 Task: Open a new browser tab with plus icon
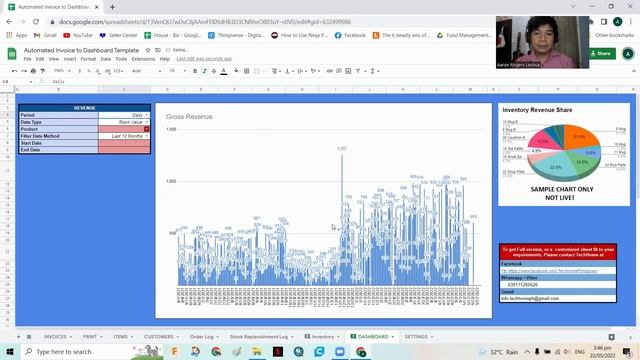click(112, 7)
